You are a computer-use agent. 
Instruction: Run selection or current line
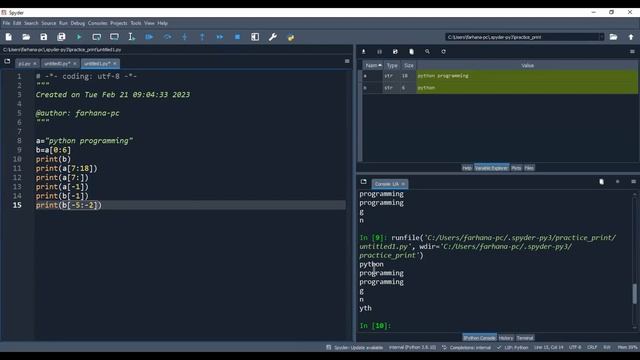click(131, 37)
